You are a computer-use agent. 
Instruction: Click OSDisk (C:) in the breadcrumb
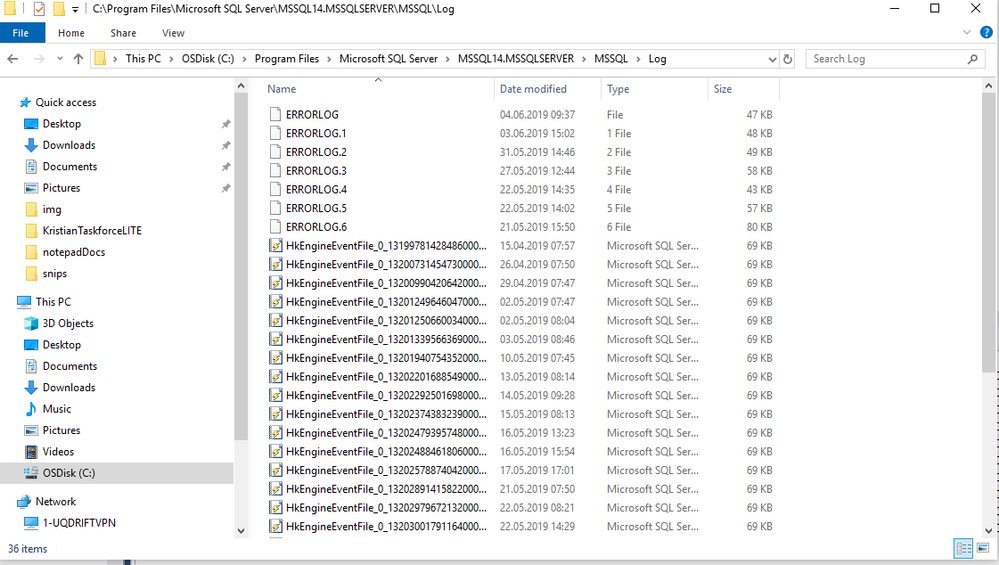pos(208,59)
